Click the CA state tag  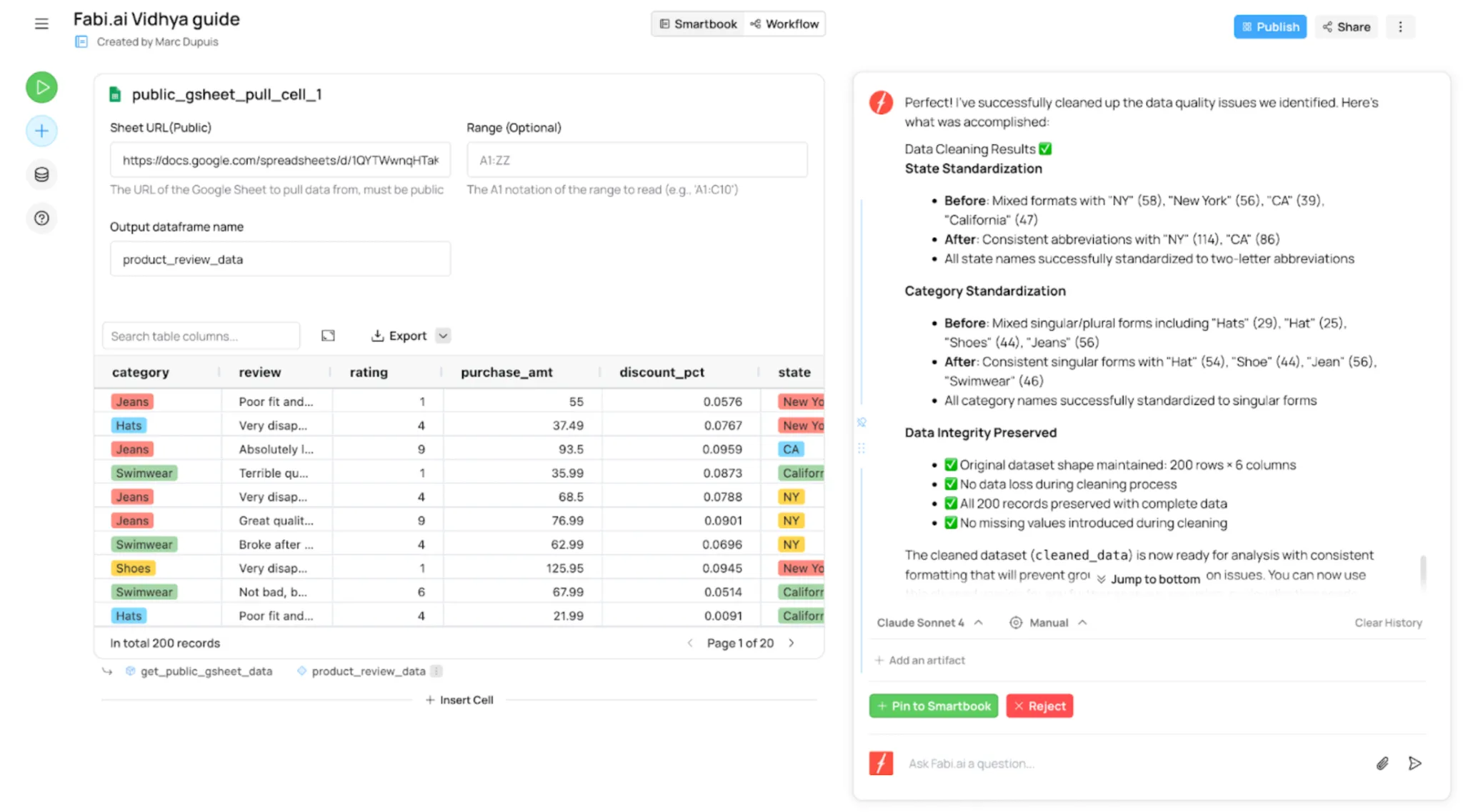791,449
